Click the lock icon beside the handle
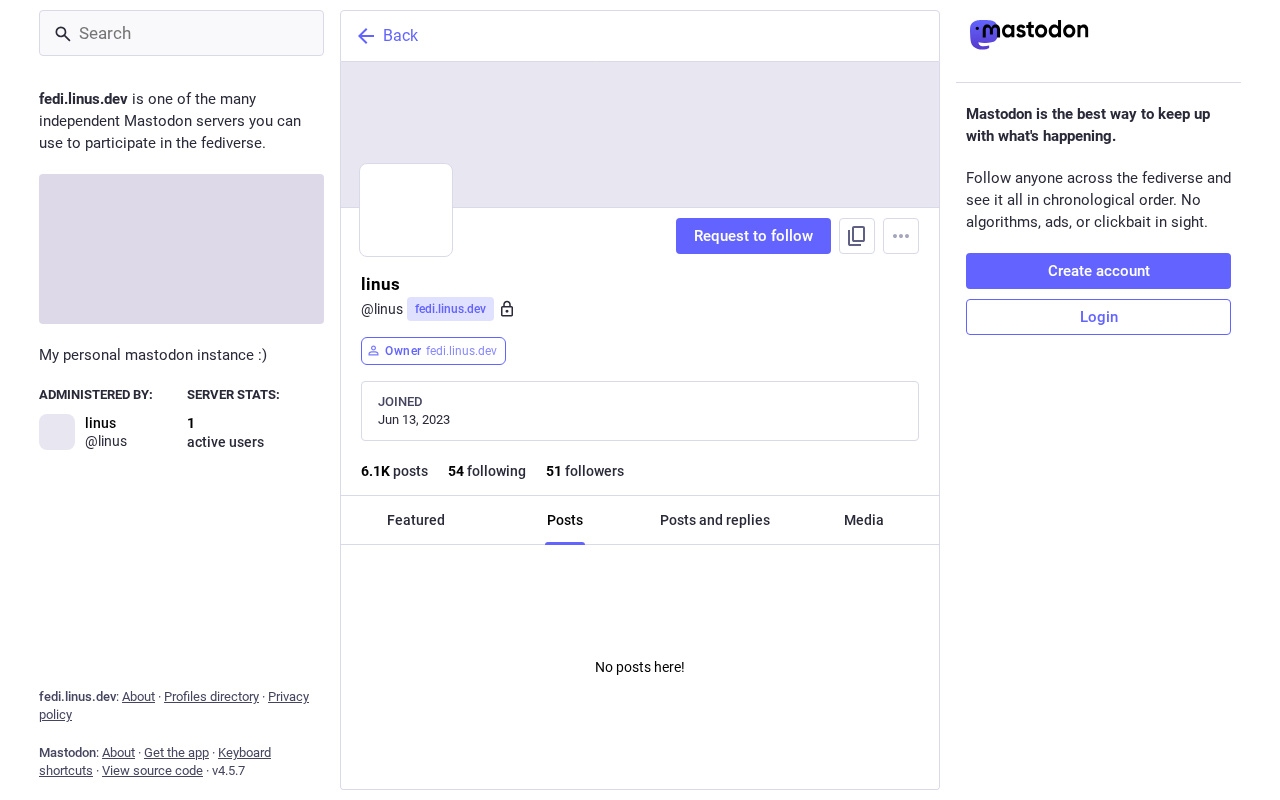The height and width of the screenshot is (800, 1280). [507, 309]
